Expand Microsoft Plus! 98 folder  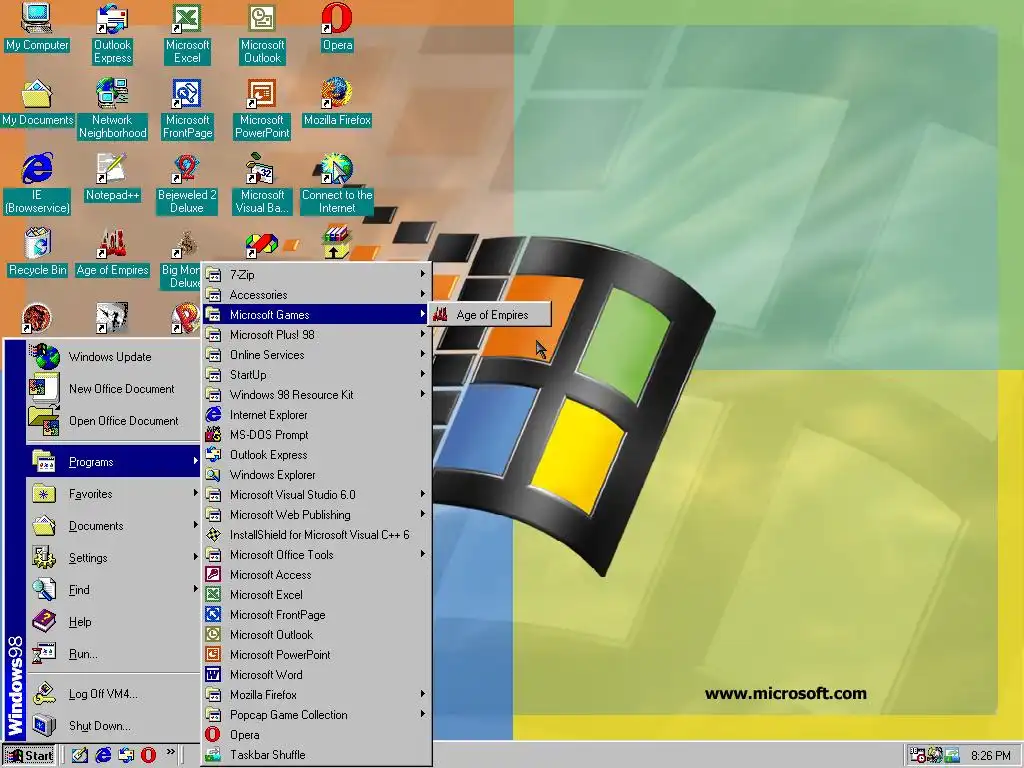click(x=317, y=335)
